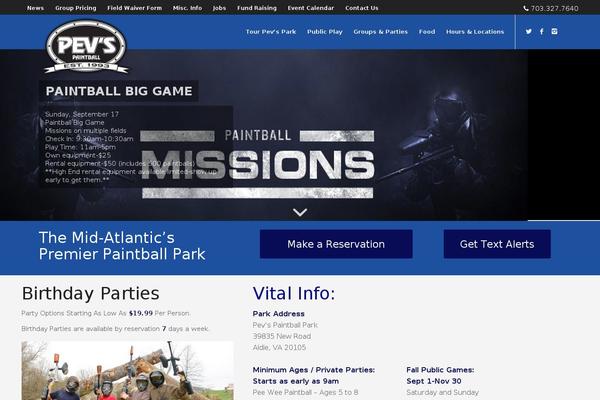This screenshot has width=600, height=400.
Task: Open Contact Us in top bar
Action: tap(362, 8)
